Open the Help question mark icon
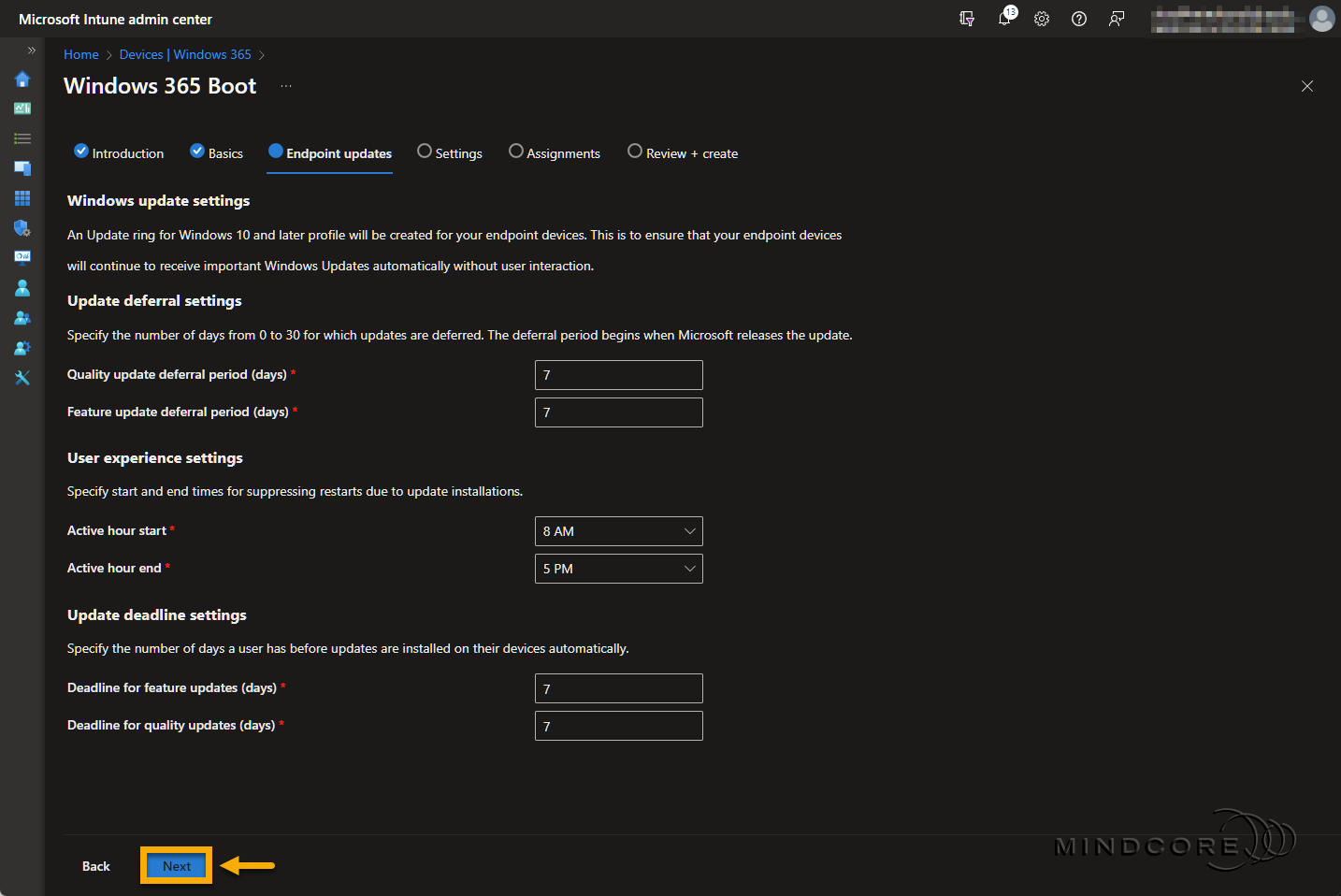This screenshot has width=1341, height=896. click(x=1079, y=19)
